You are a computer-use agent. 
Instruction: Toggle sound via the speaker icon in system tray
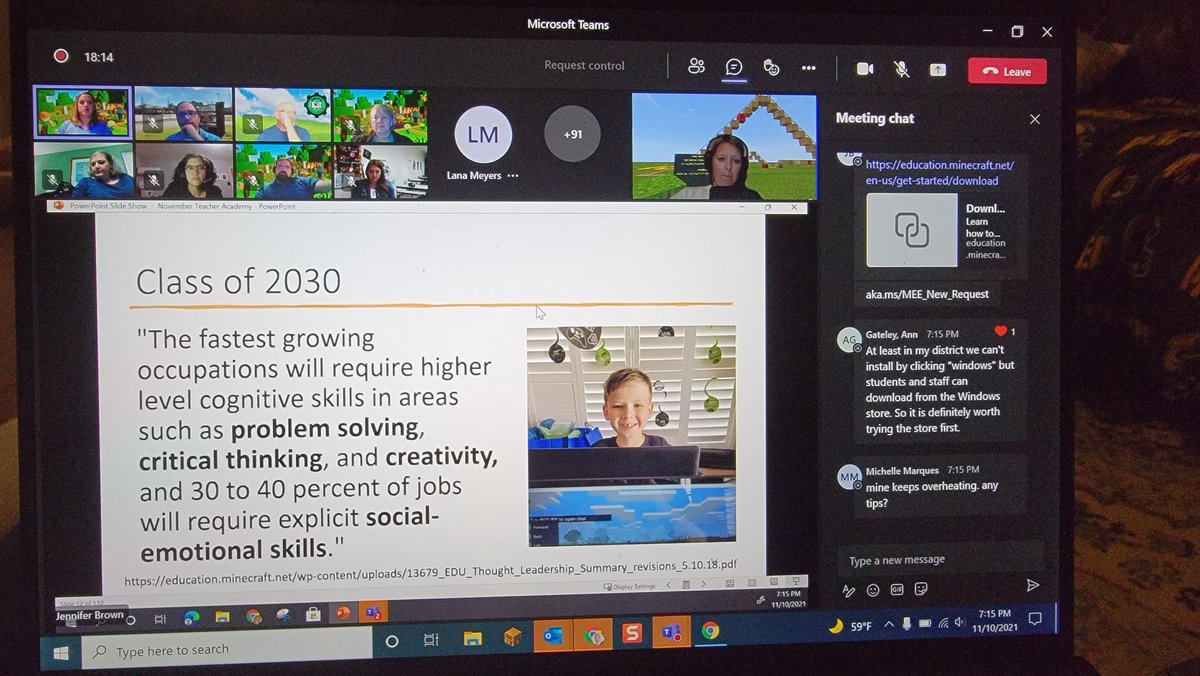tap(959, 624)
